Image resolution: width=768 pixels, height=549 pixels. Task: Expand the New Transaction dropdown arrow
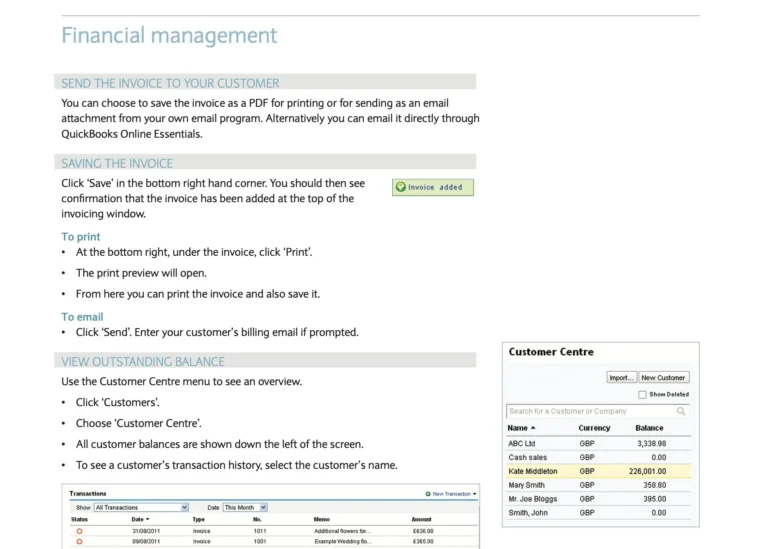click(x=476, y=494)
